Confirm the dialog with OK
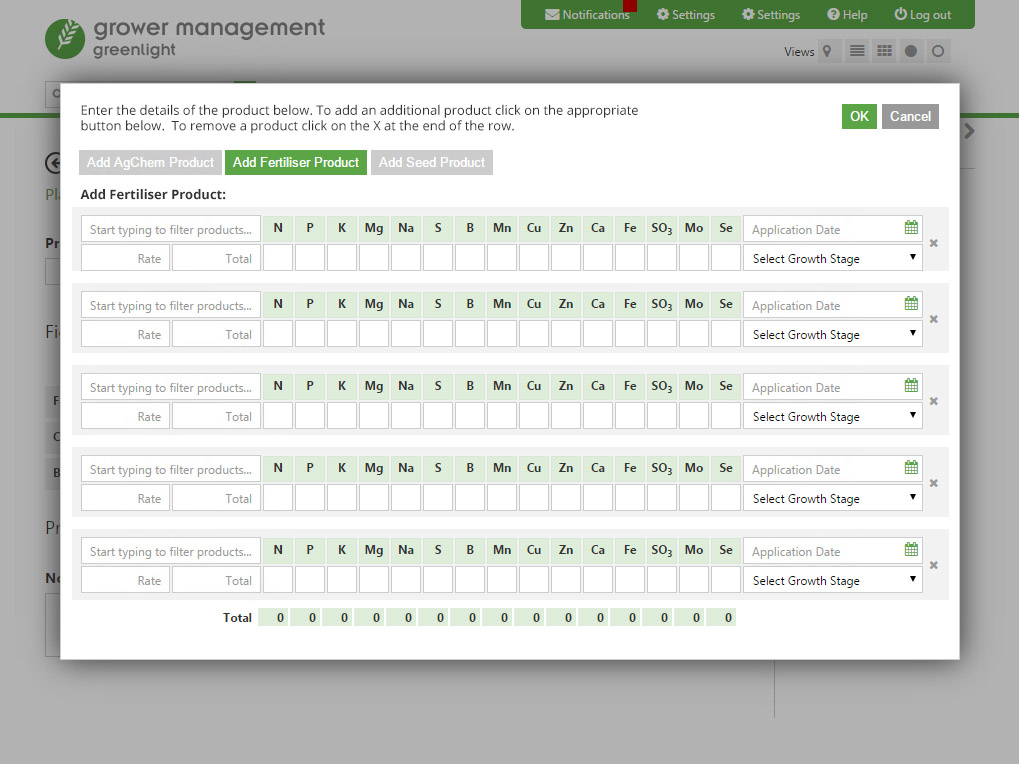This screenshot has width=1019, height=764. 859,116
